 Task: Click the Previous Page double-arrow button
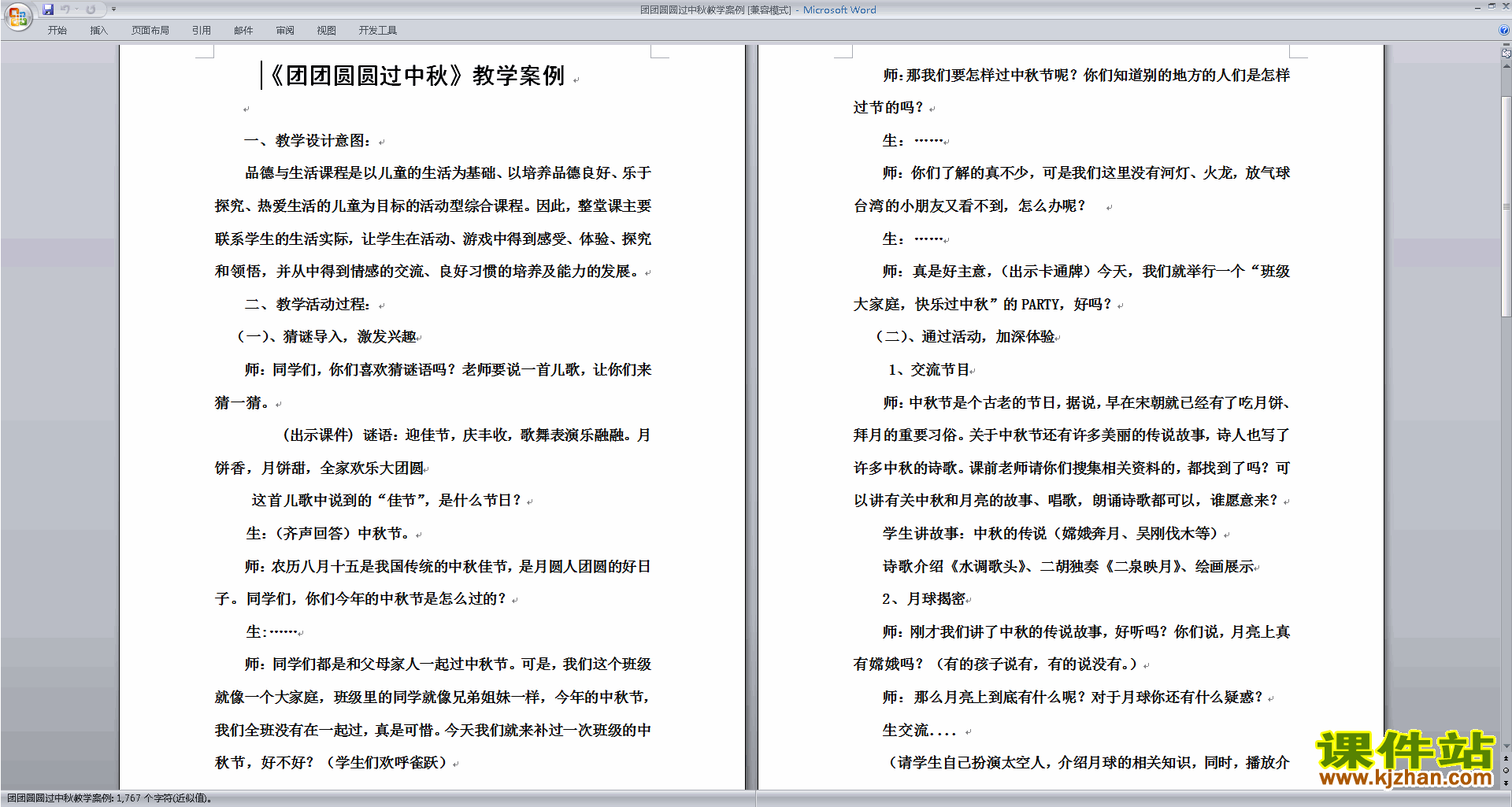[x=1506, y=758]
